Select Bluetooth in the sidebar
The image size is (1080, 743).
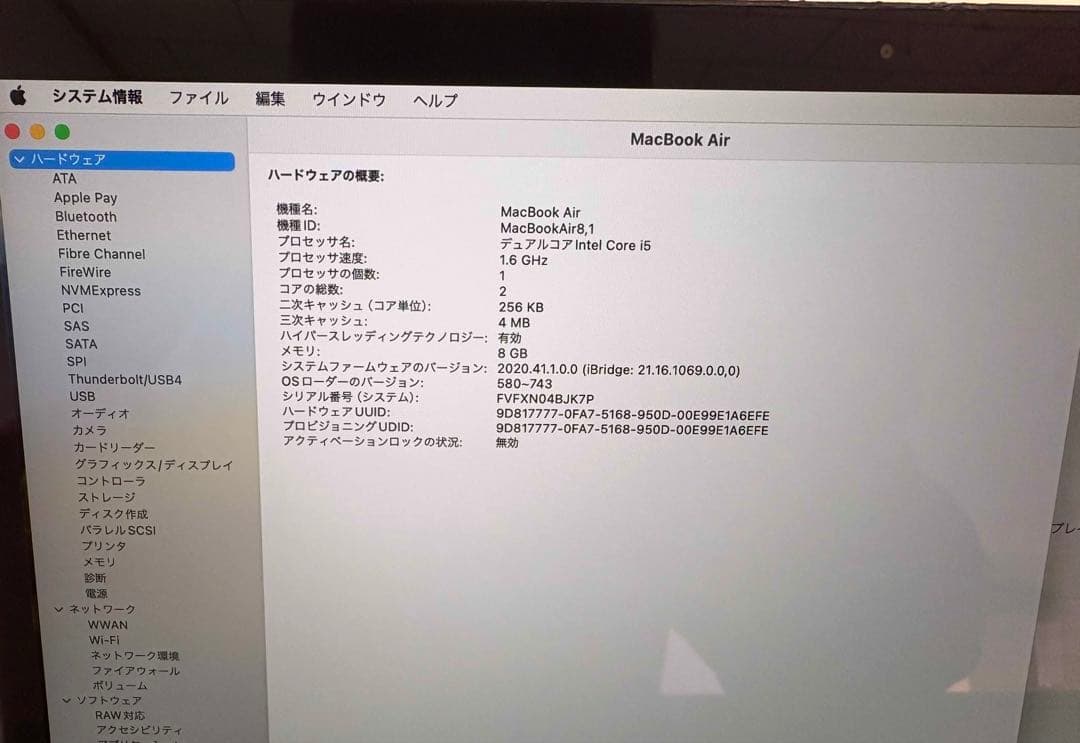pos(85,216)
